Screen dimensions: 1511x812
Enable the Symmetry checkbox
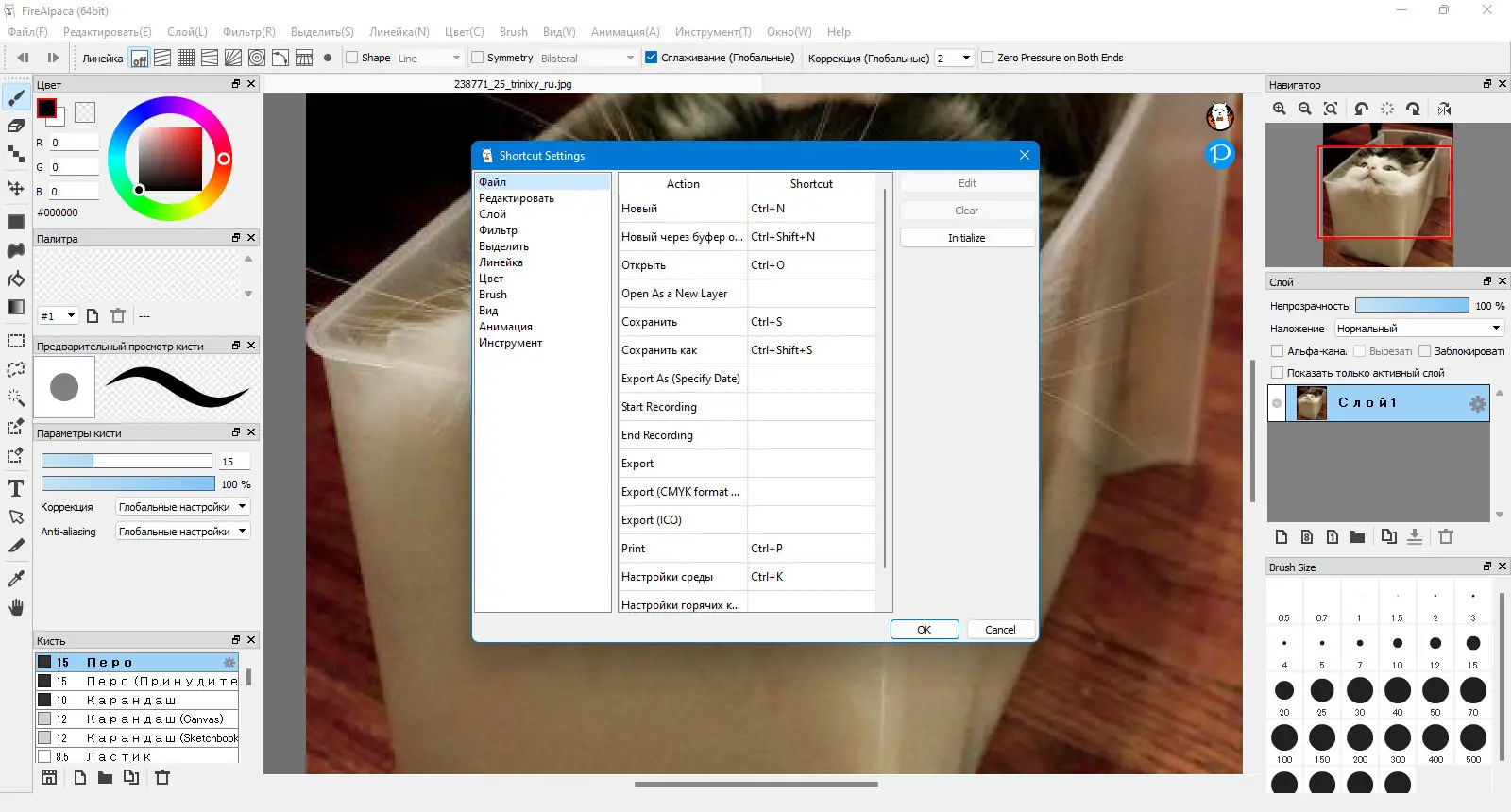pyautogui.click(x=477, y=58)
